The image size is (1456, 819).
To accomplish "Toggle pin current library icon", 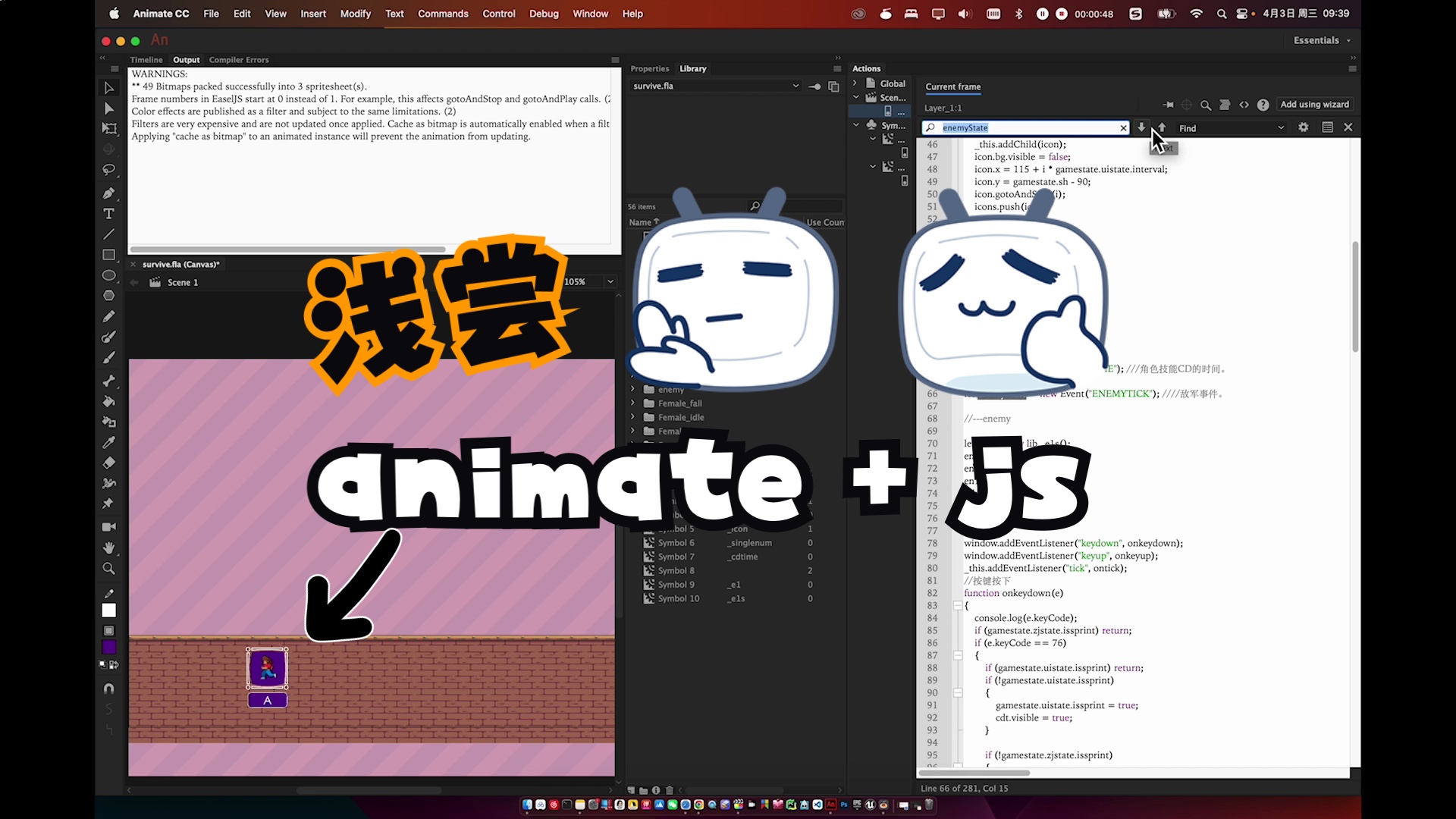I will coord(814,86).
